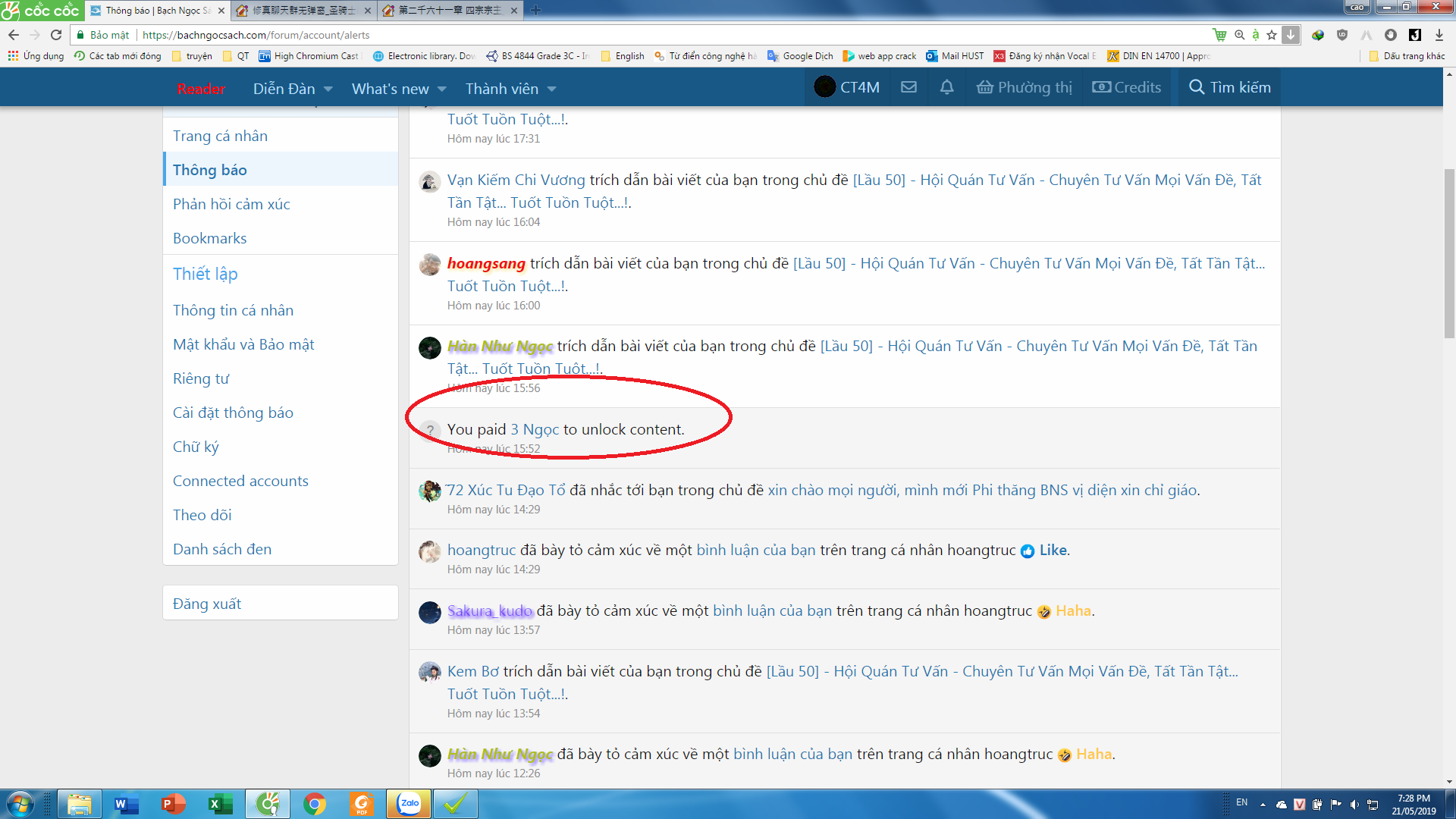The width and height of the screenshot is (1456, 819).
Task: Click the notifications bell icon
Action: tap(946, 87)
